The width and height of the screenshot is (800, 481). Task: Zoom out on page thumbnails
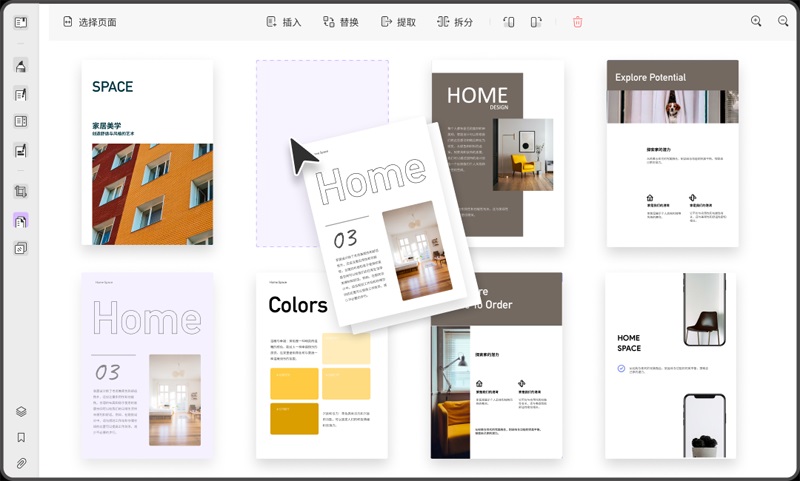[x=783, y=21]
